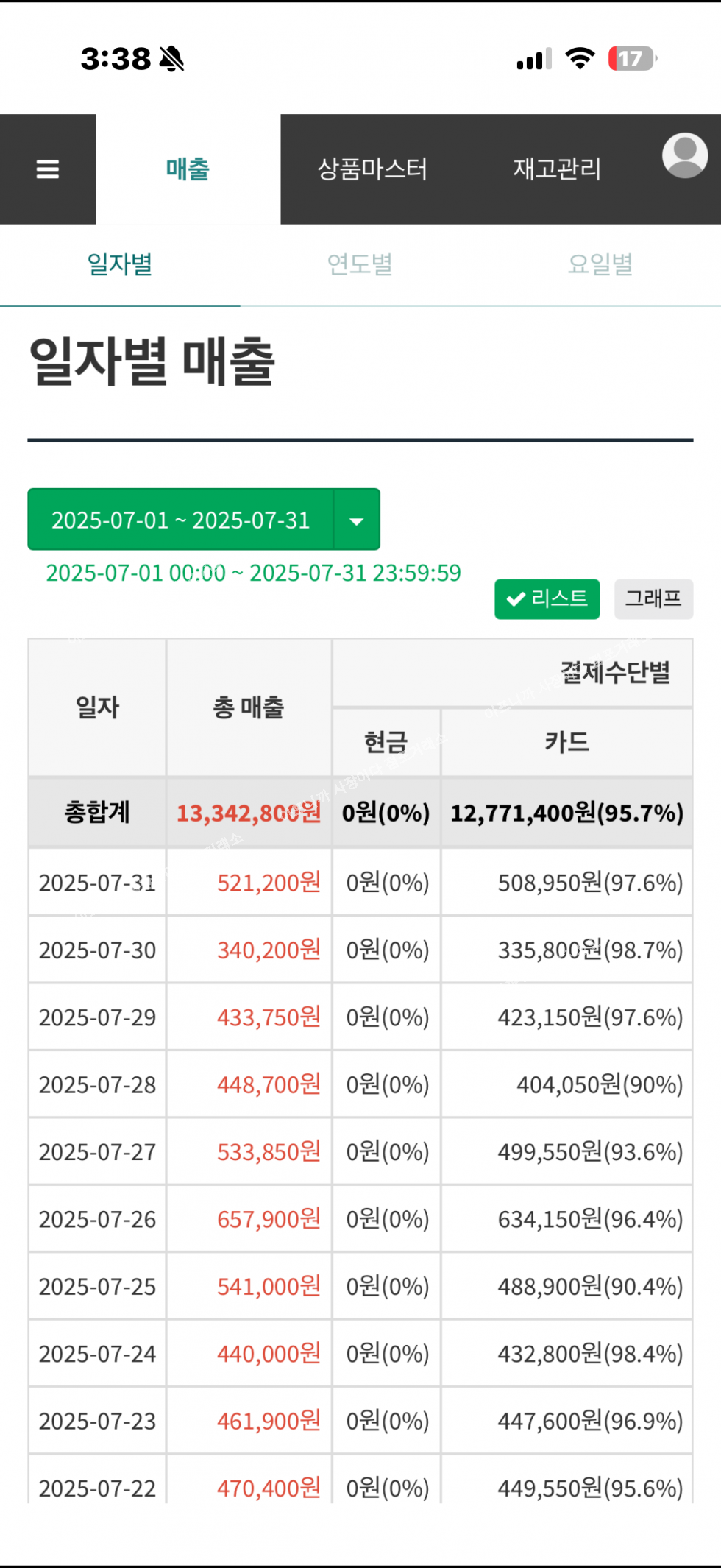Switch to 리스트 view

tap(547, 598)
